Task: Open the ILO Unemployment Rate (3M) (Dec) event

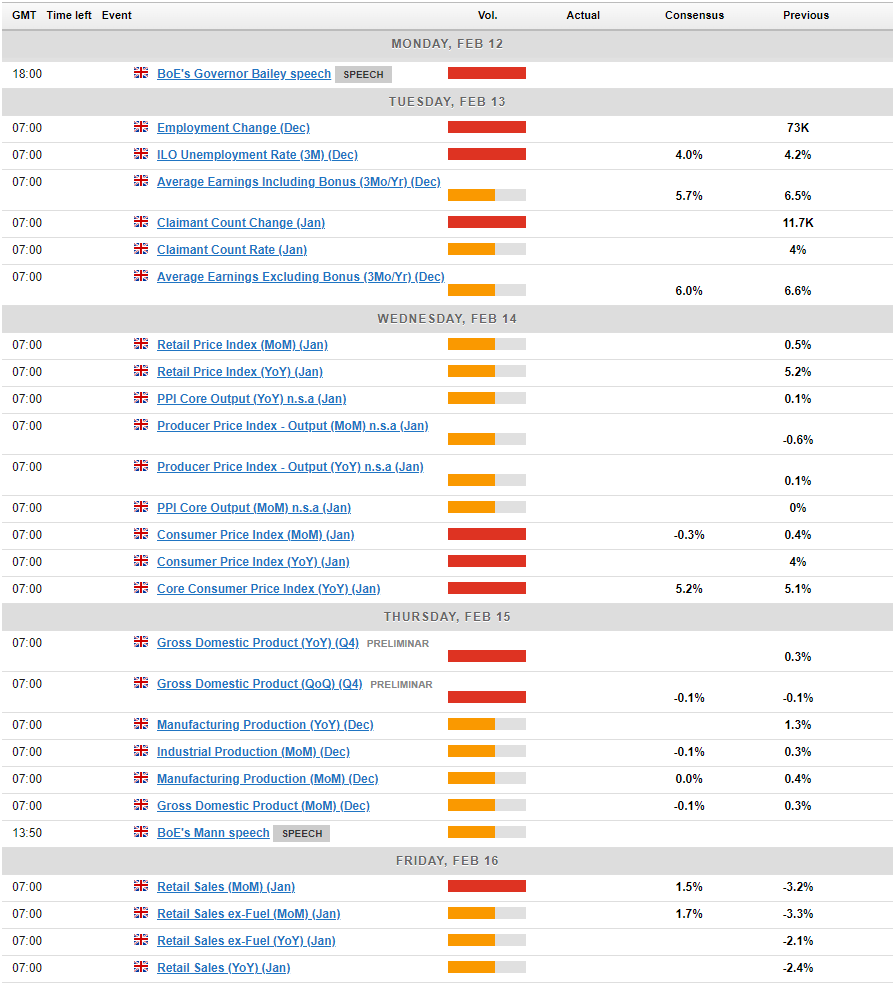Action: (257, 155)
